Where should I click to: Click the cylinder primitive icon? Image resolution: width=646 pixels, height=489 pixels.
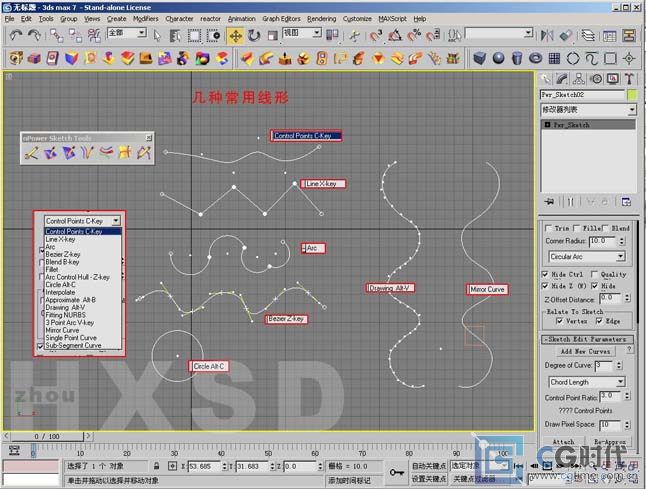coord(517,58)
